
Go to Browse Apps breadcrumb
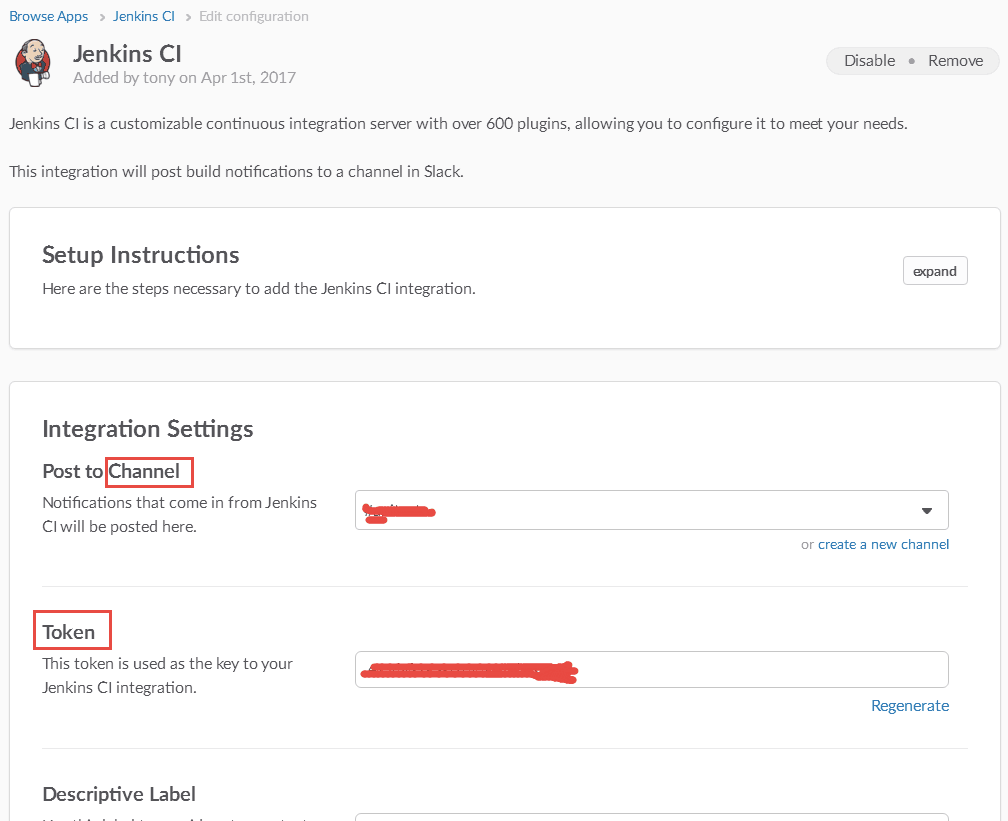pos(48,16)
